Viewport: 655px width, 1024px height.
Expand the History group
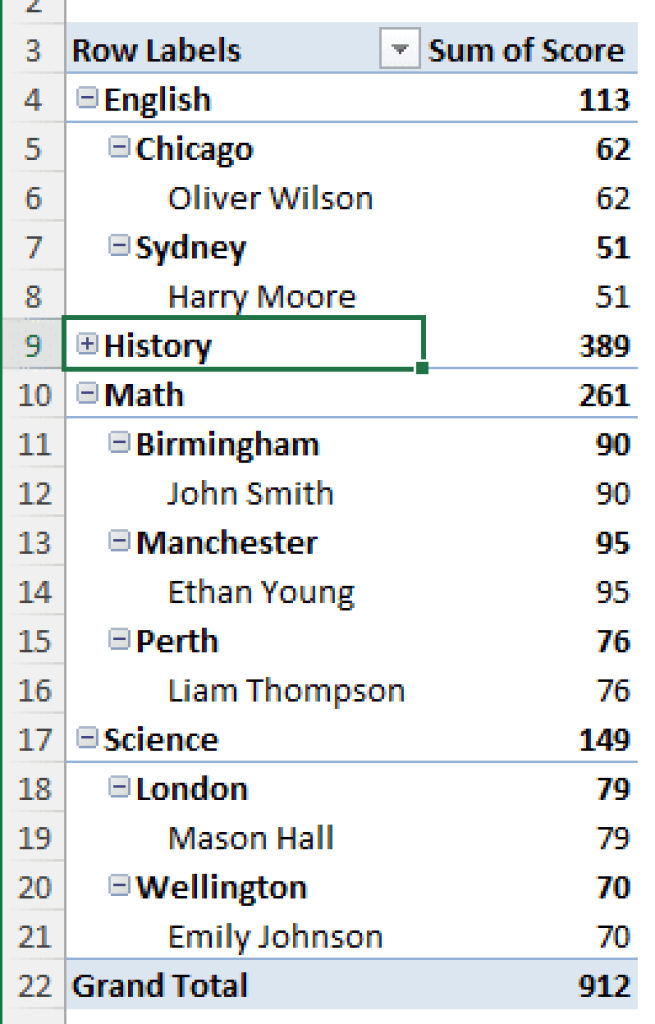coord(87,343)
